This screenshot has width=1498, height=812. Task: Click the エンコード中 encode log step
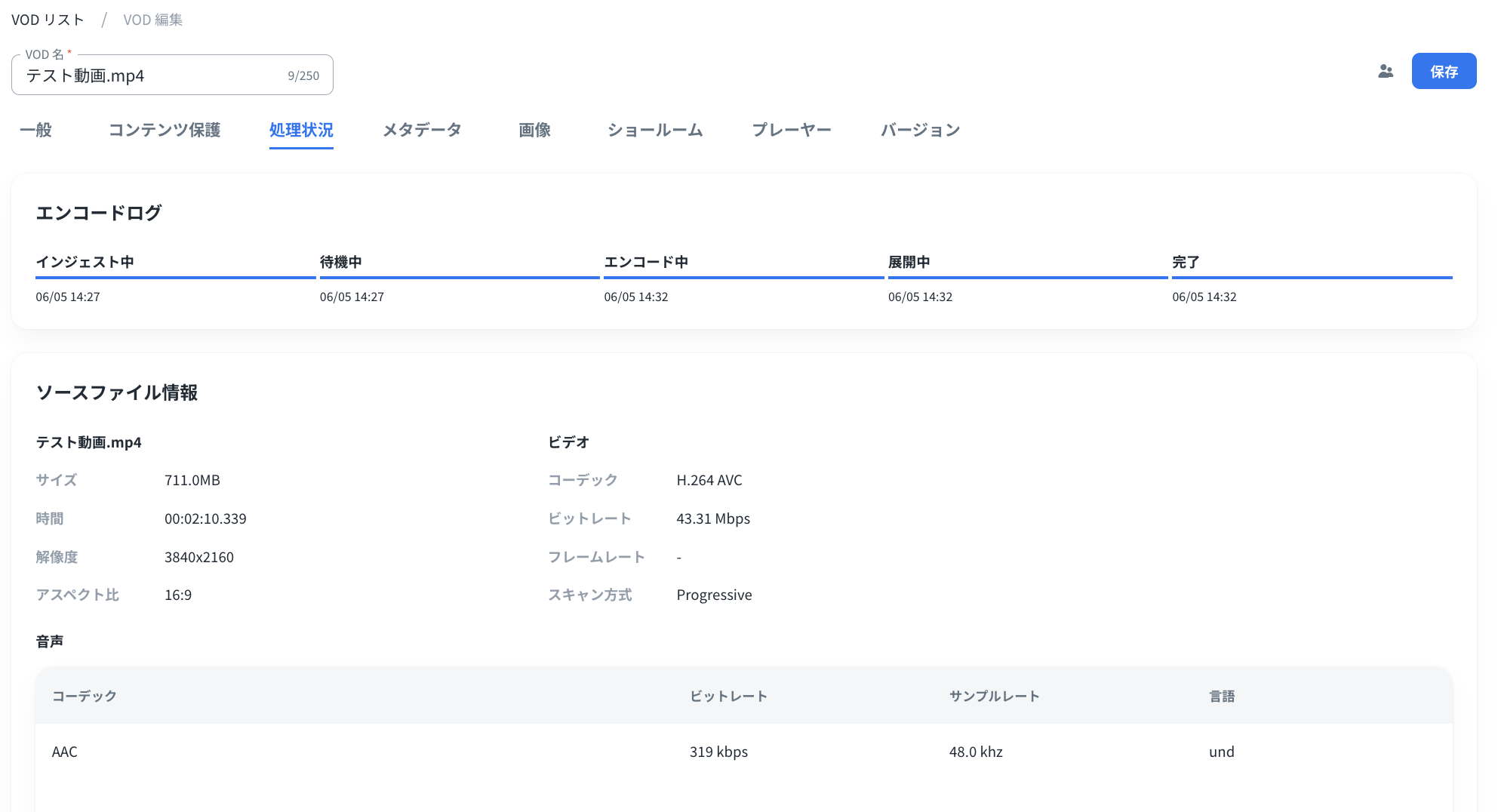point(646,262)
